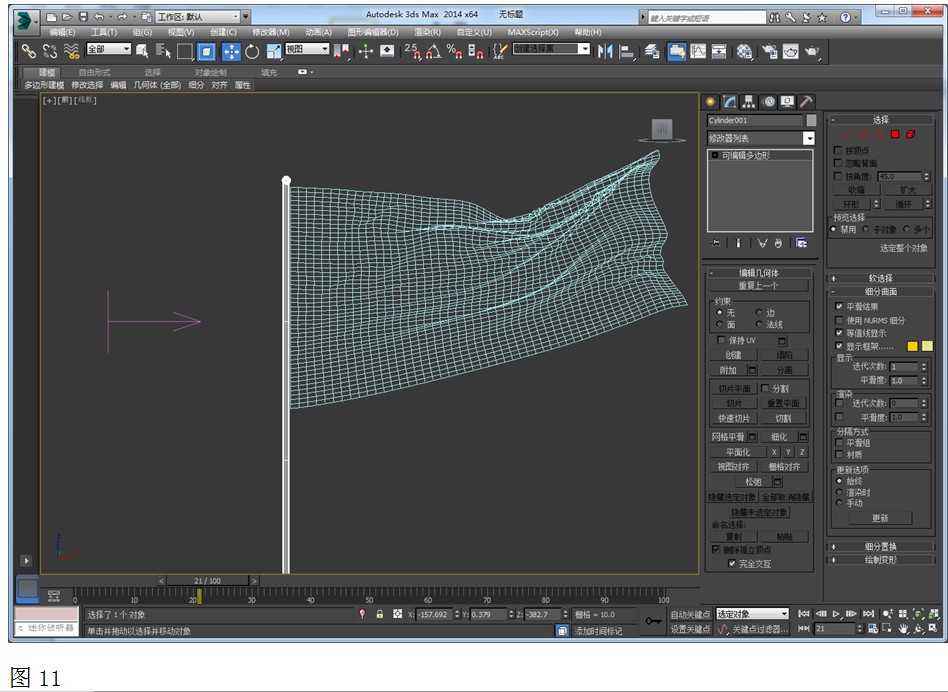948x692 pixels.
Task: Click the Open File folder icon
Action: [68, 17]
